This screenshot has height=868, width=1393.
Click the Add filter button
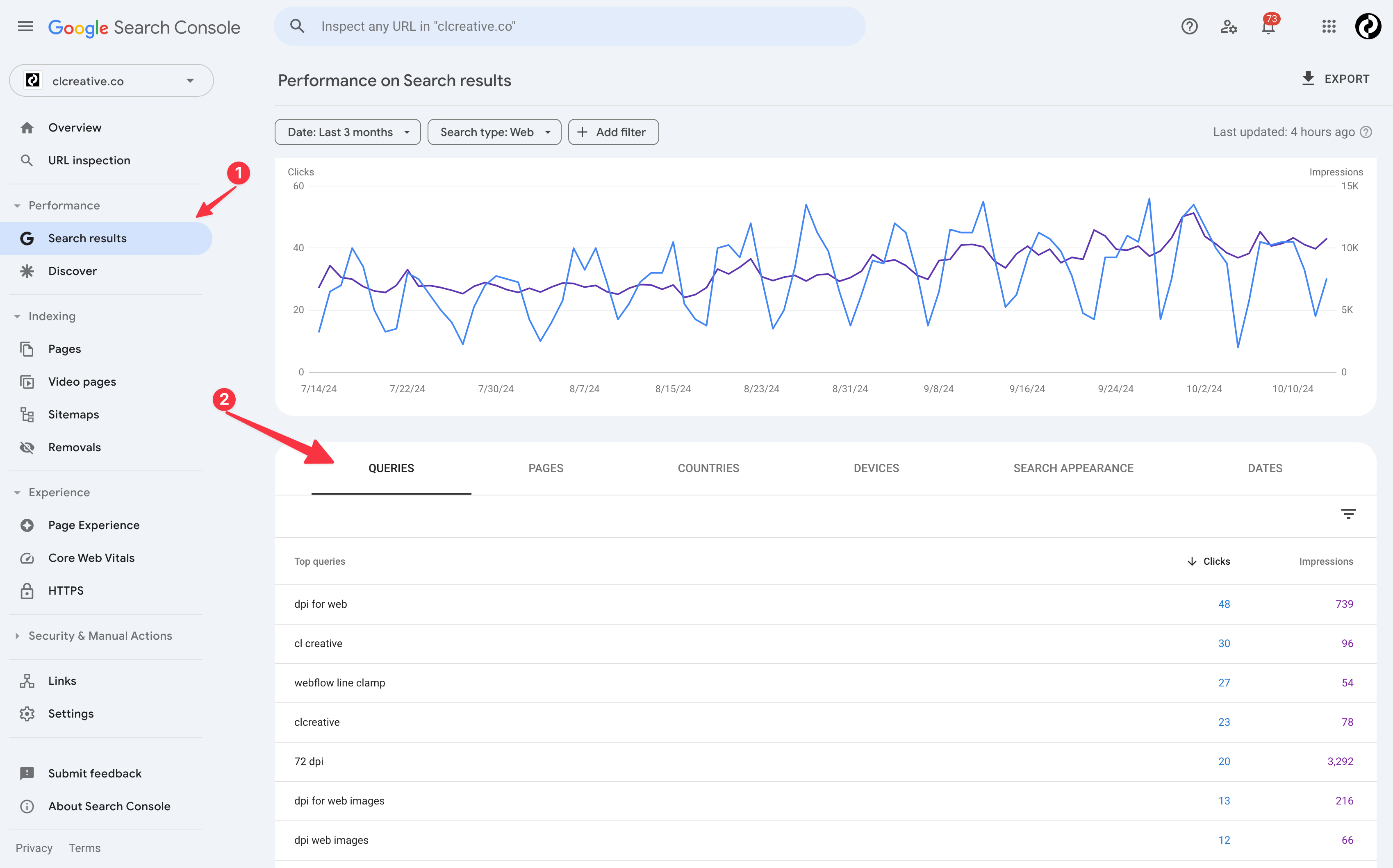coord(613,132)
